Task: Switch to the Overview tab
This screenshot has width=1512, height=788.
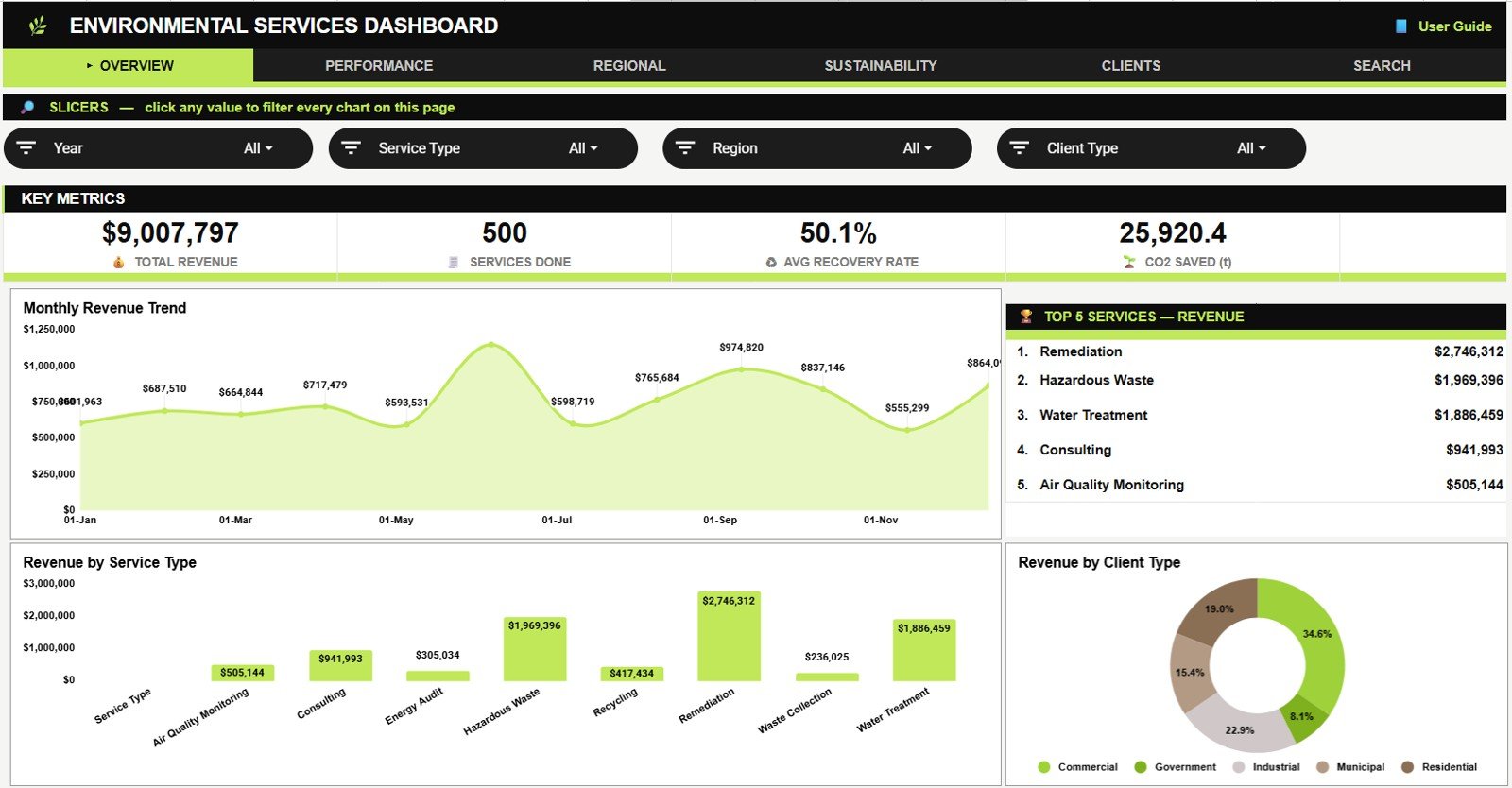Action: click(x=129, y=66)
